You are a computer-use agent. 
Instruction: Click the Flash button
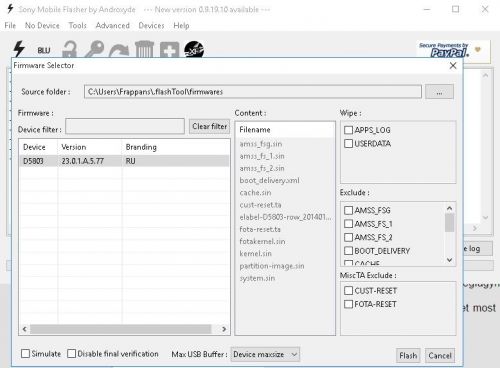pos(408,356)
